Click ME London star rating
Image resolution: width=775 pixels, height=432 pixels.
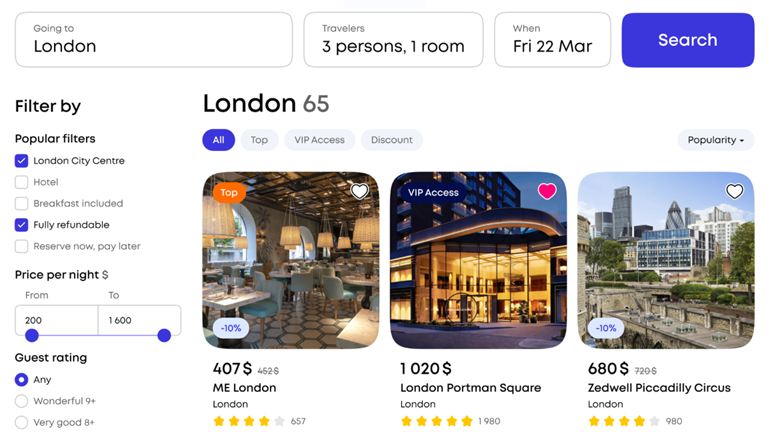[x=249, y=421]
